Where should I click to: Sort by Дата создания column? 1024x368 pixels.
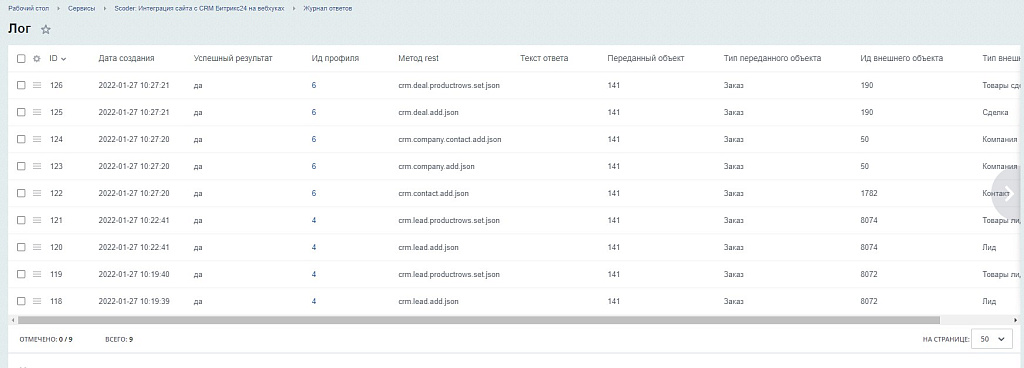tap(126, 58)
